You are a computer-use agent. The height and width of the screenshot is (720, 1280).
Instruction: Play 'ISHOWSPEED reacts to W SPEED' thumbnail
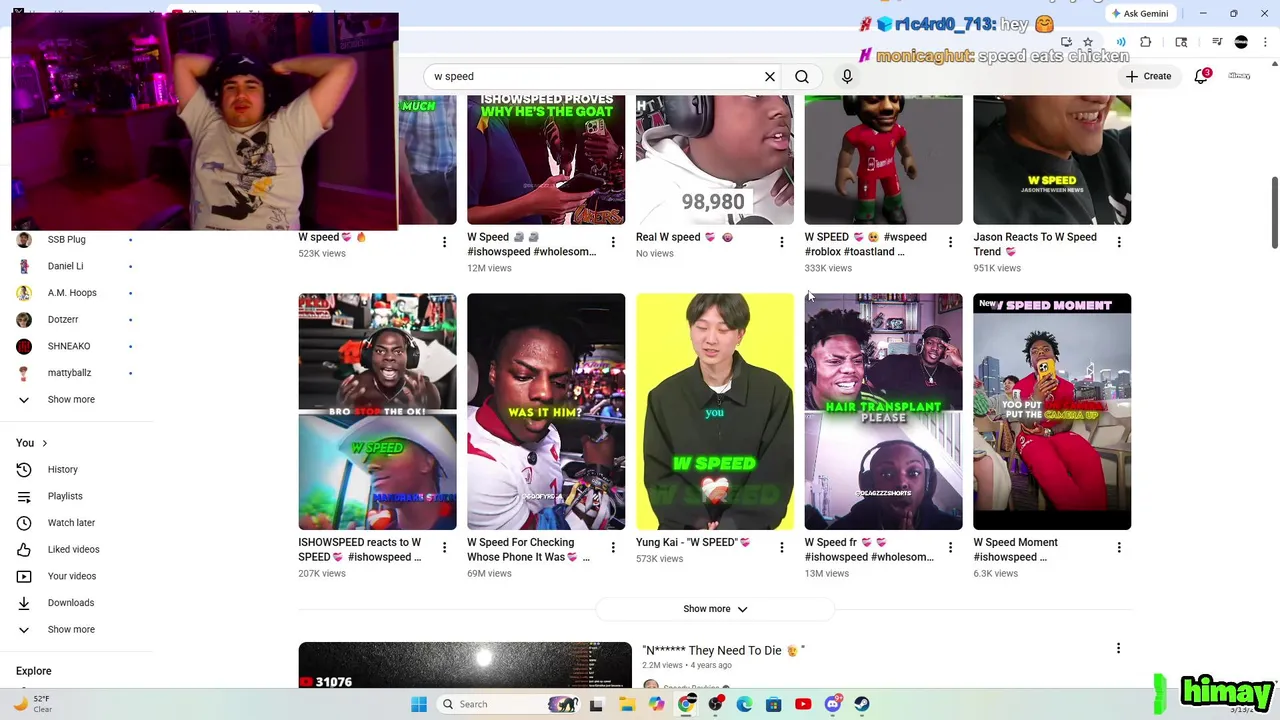(377, 411)
